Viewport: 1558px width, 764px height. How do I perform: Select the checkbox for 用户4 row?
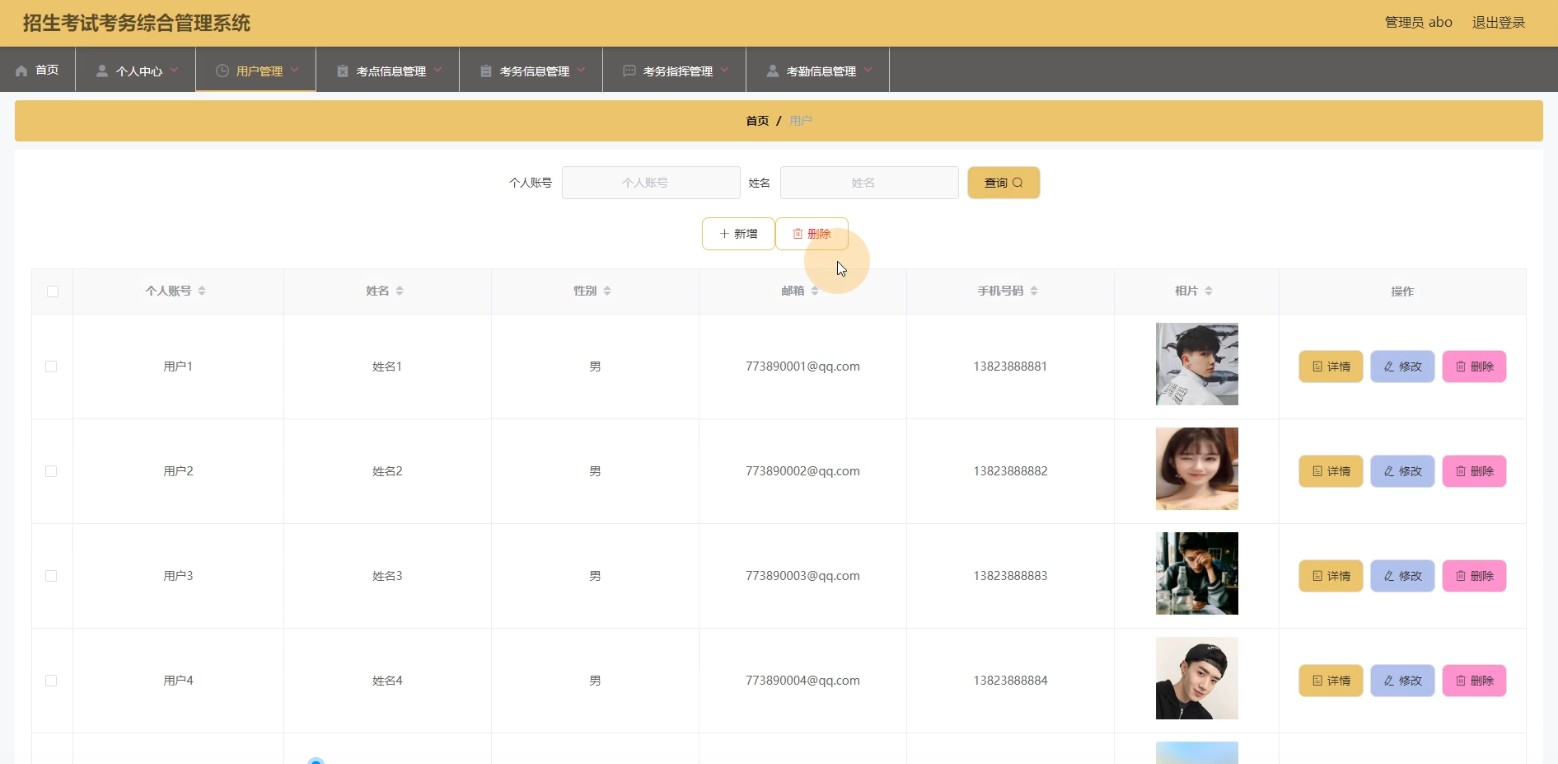[x=51, y=681]
